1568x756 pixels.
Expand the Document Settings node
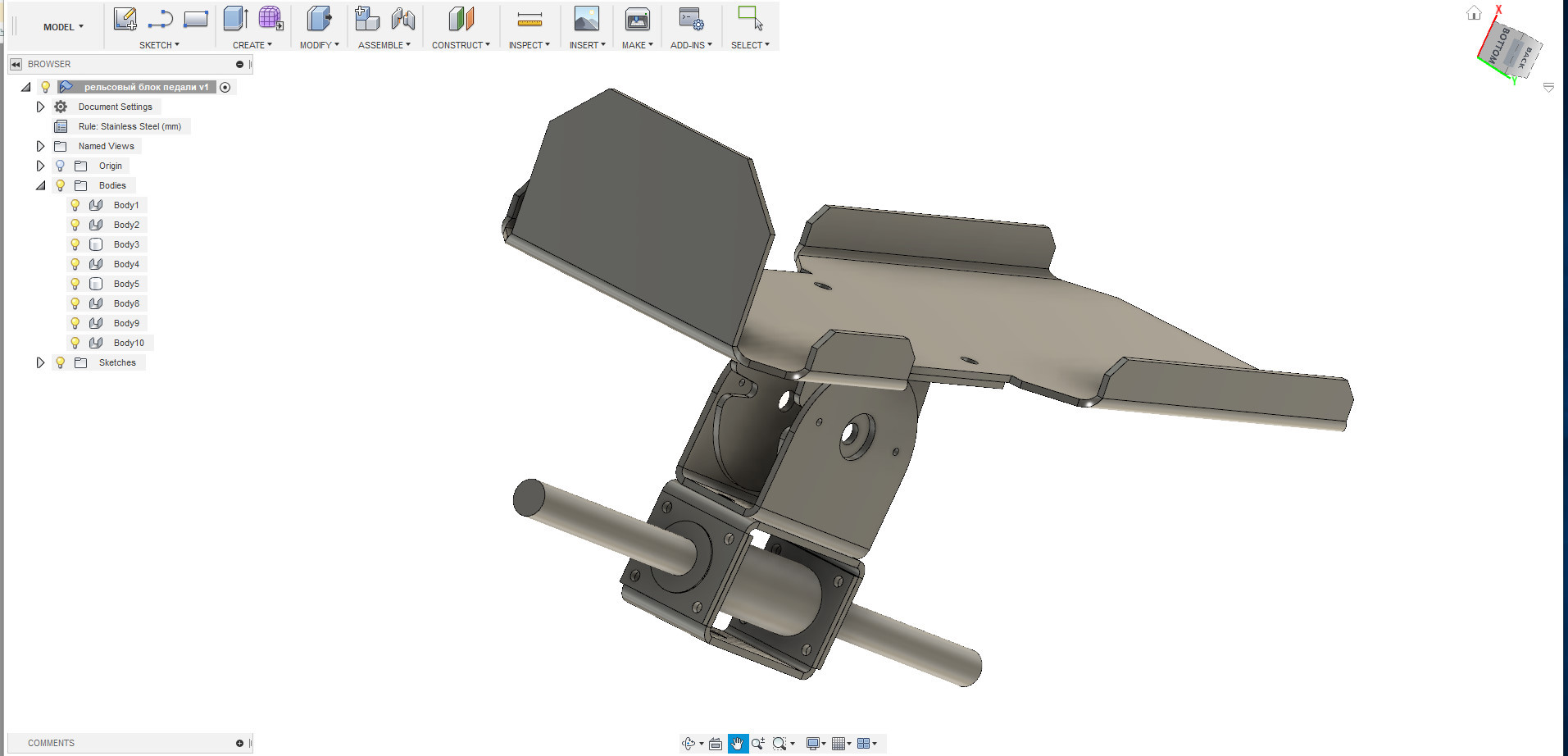pos(40,107)
